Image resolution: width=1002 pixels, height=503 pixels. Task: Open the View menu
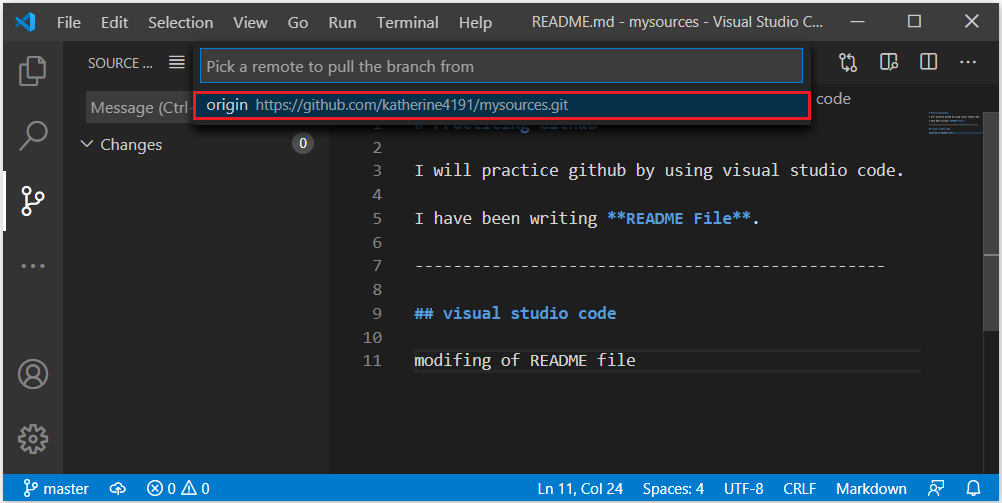250,22
